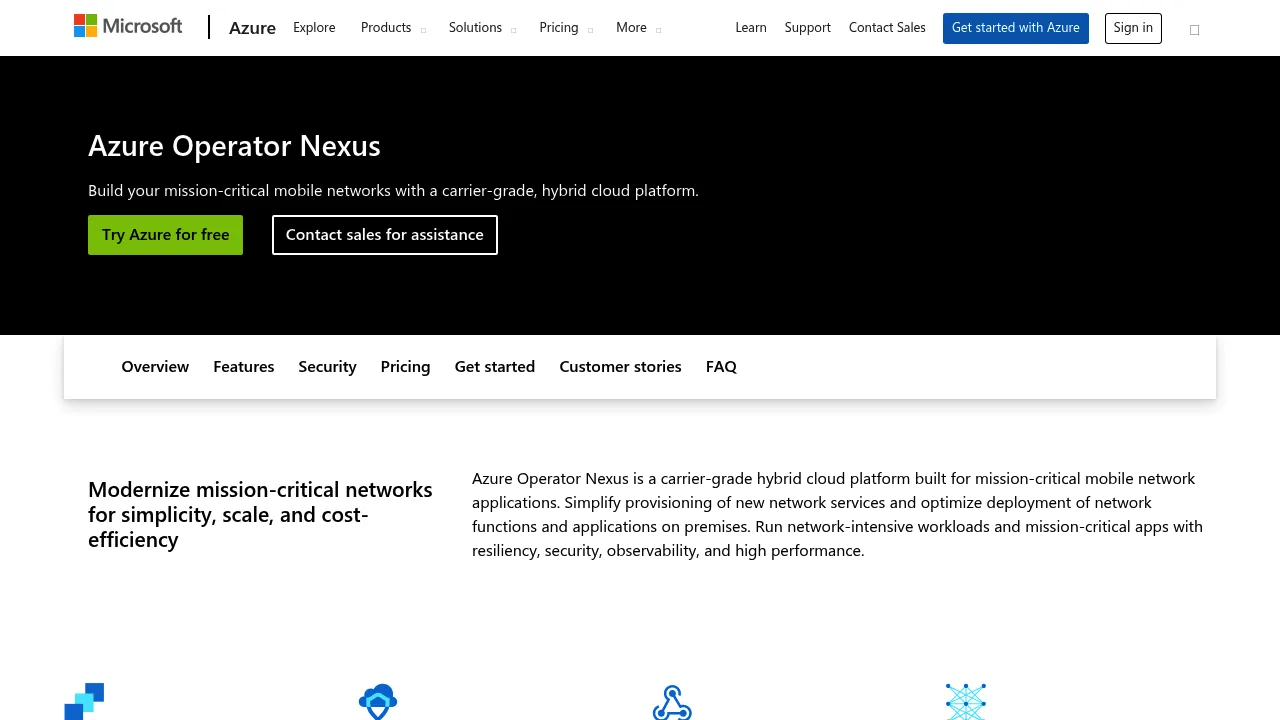Click the triangular connected-nodes feature icon

(x=672, y=702)
